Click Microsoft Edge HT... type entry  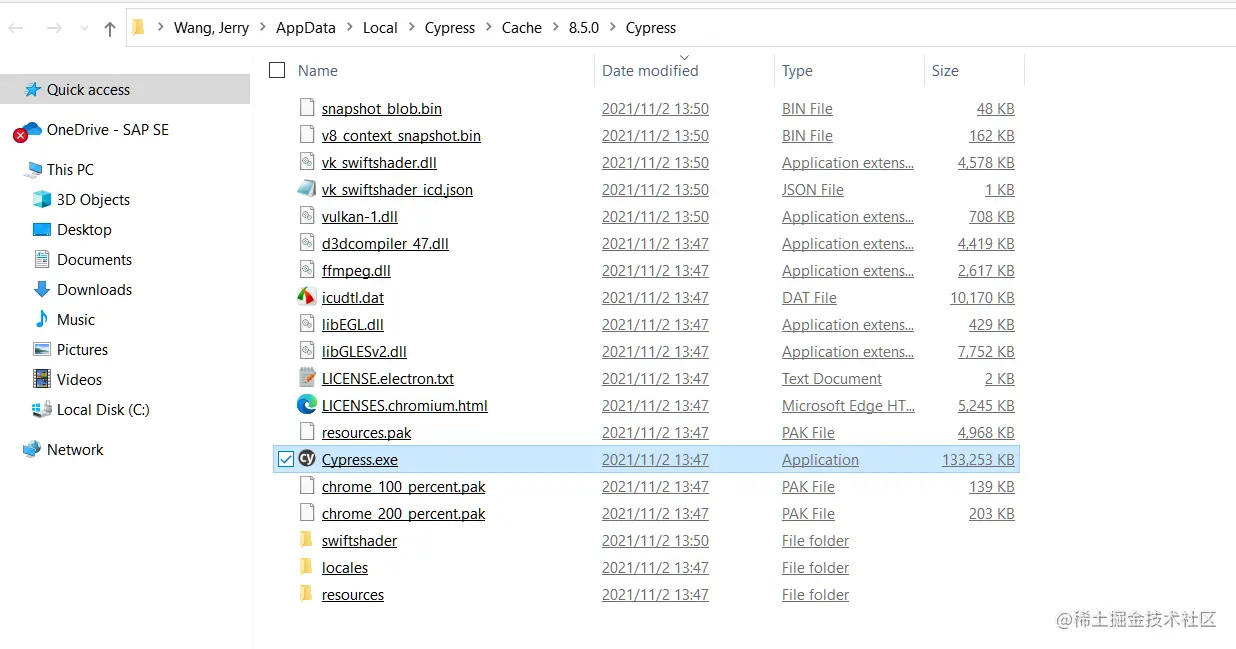point(848,405)
